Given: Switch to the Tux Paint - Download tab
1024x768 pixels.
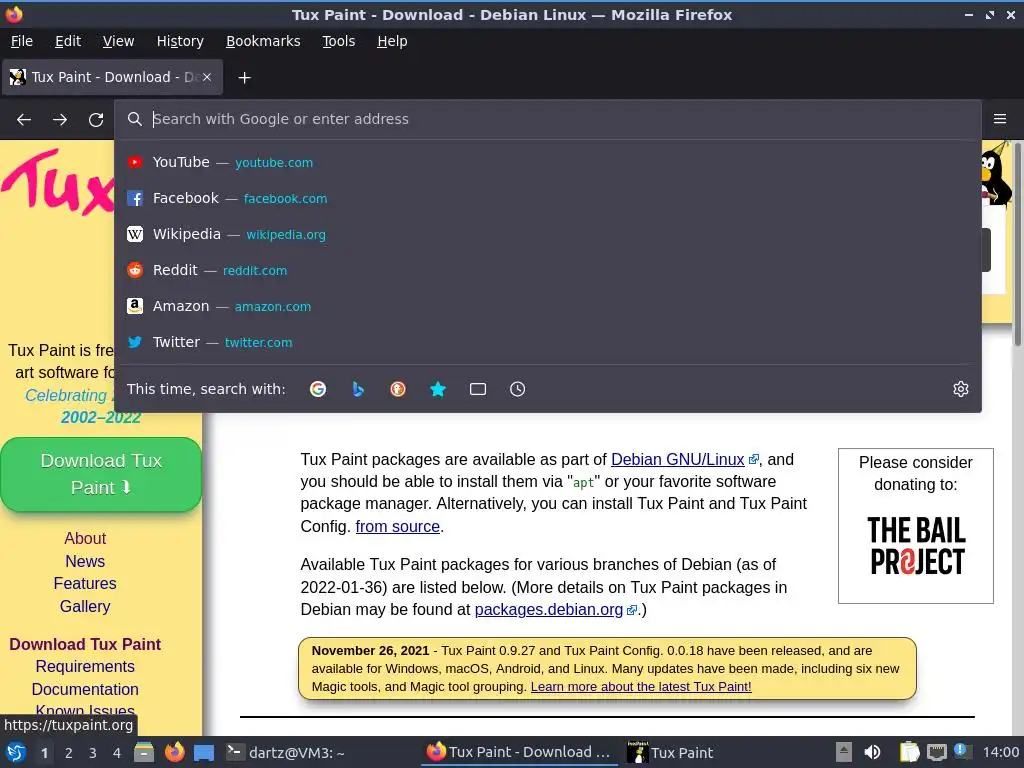Looking at the screenshot, I should click(x=111, y=77).
